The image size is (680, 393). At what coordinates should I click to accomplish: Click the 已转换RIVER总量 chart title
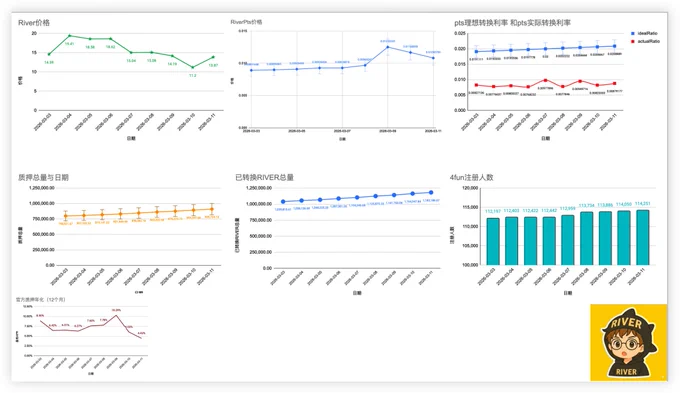pos(265,177)
